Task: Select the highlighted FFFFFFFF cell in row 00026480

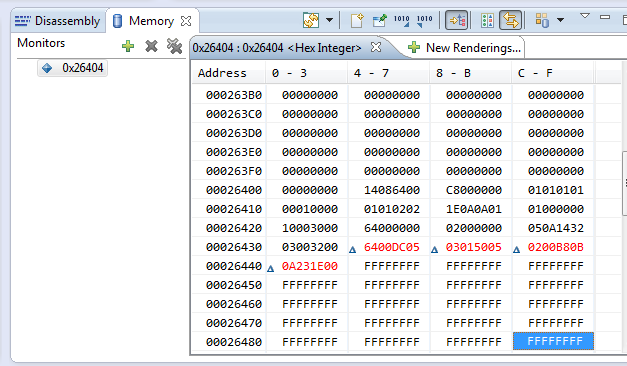Action: click(x=553, y=341)
